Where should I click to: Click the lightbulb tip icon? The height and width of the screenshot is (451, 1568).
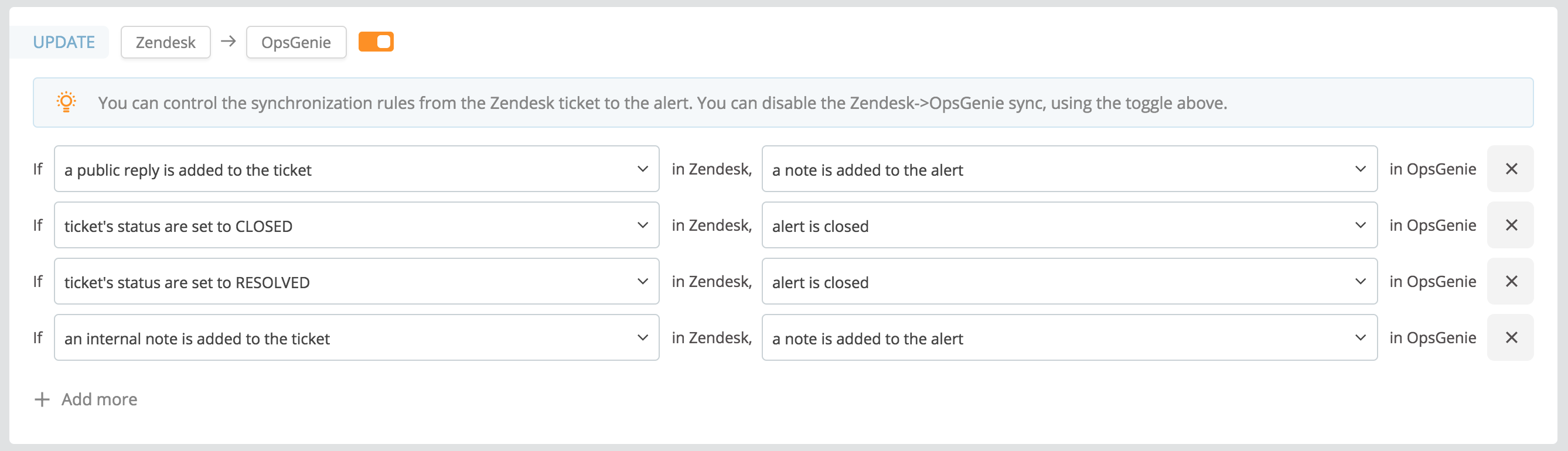point(67,102)
